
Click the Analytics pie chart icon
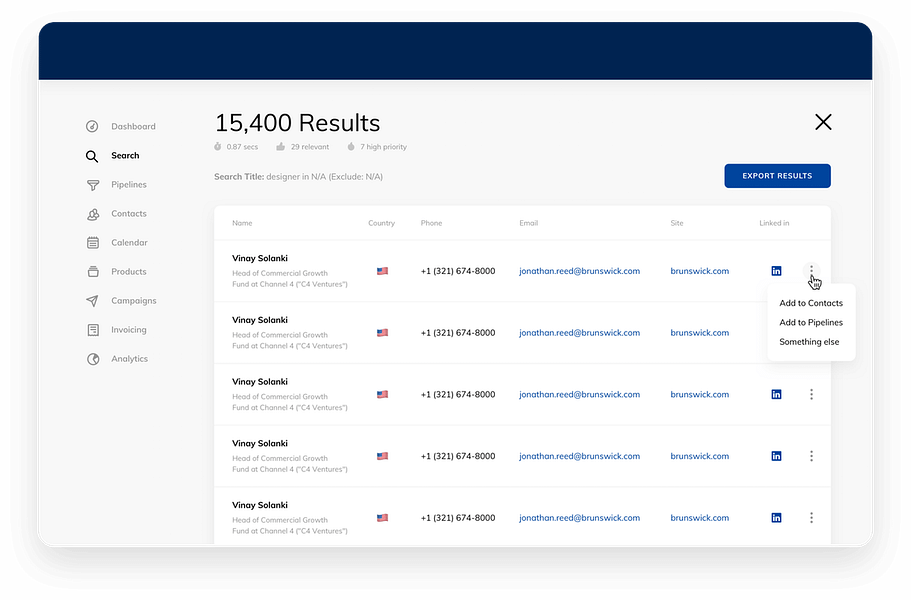(x=93, y=359)
